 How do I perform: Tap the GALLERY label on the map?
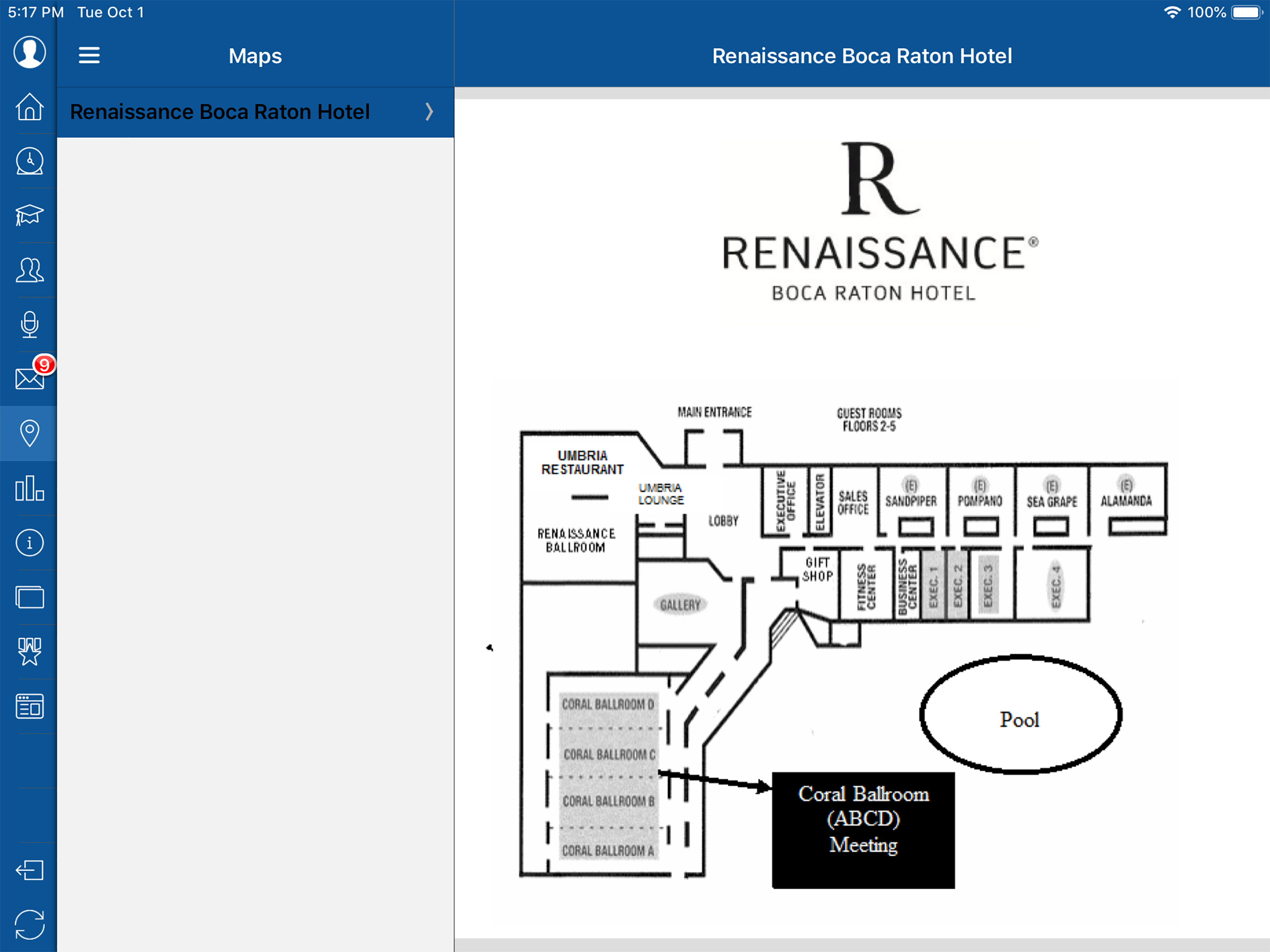680,605
